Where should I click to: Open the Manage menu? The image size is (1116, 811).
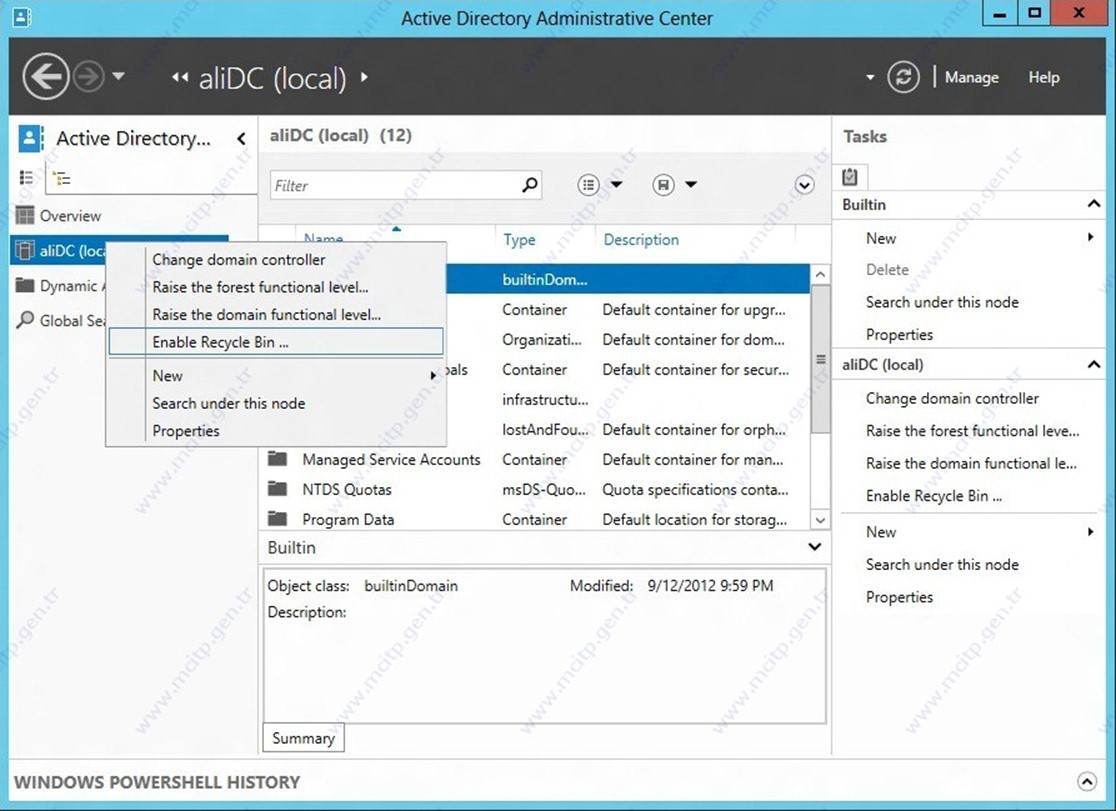972,77
